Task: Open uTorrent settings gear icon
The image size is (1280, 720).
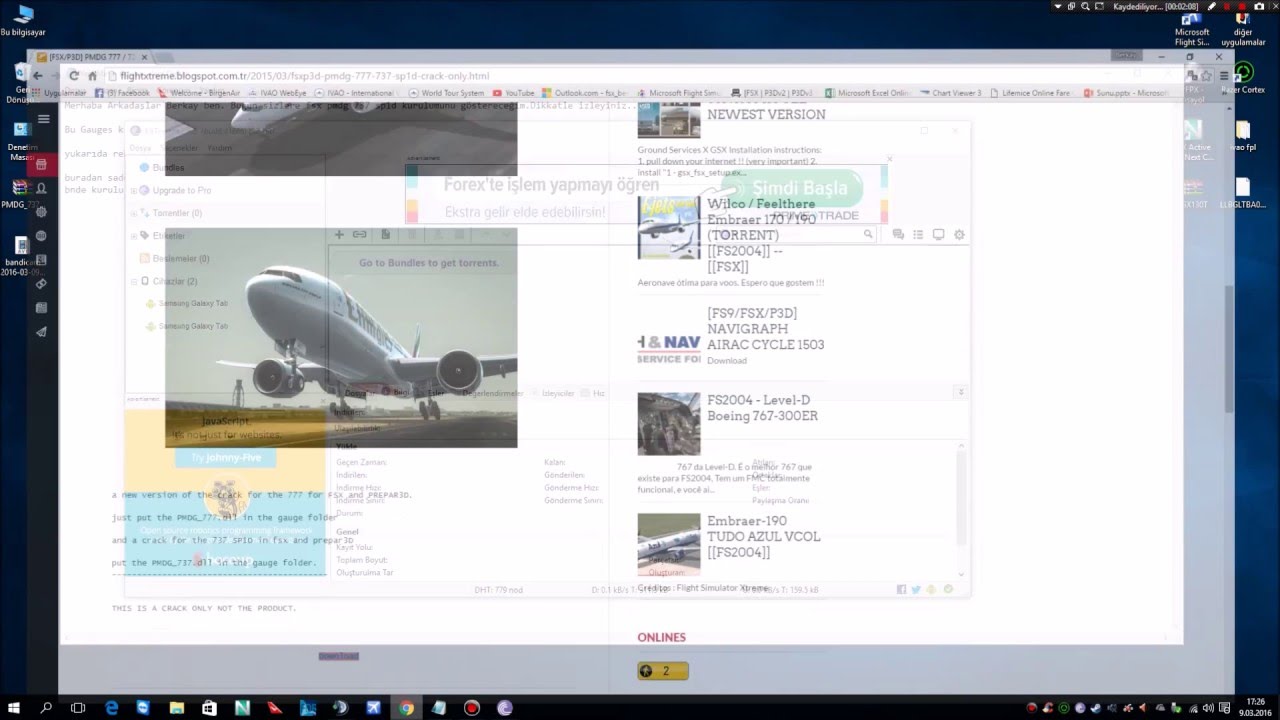Action: point(959,234)
